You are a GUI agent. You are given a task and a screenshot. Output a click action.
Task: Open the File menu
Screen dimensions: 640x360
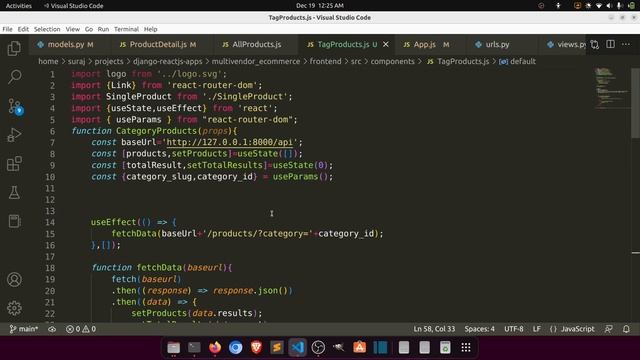[x=7, y=29]
